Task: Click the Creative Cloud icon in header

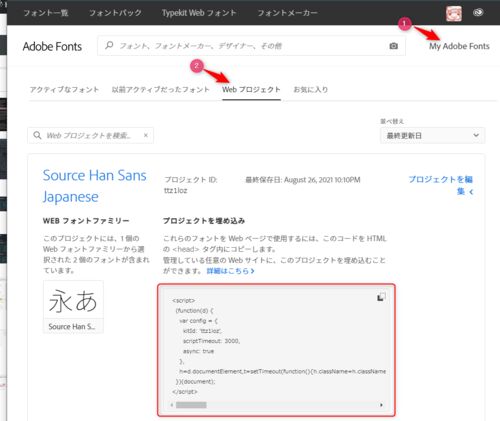Action: (x=478, y=13)
